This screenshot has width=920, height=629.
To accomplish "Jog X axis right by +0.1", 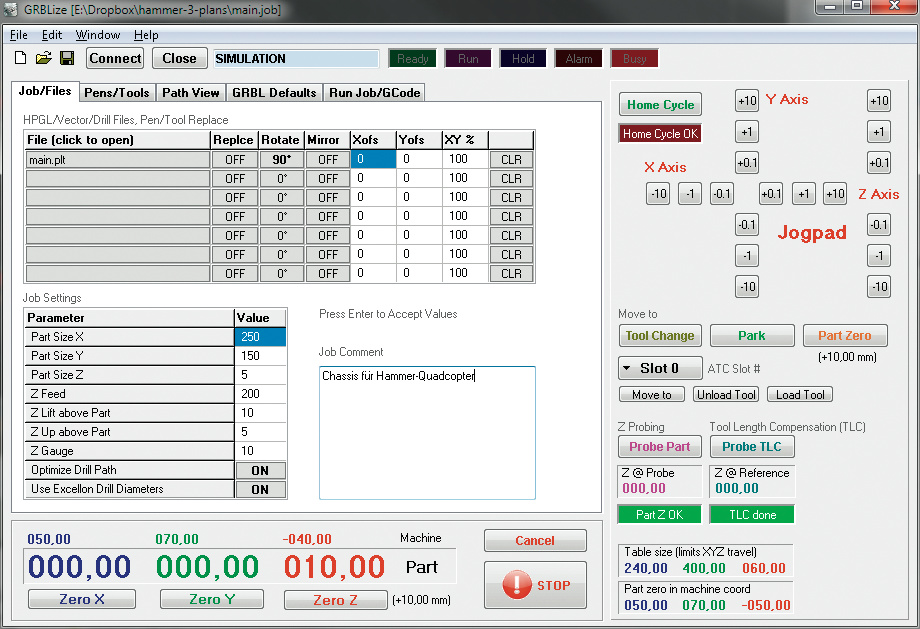I will [771, 194].
